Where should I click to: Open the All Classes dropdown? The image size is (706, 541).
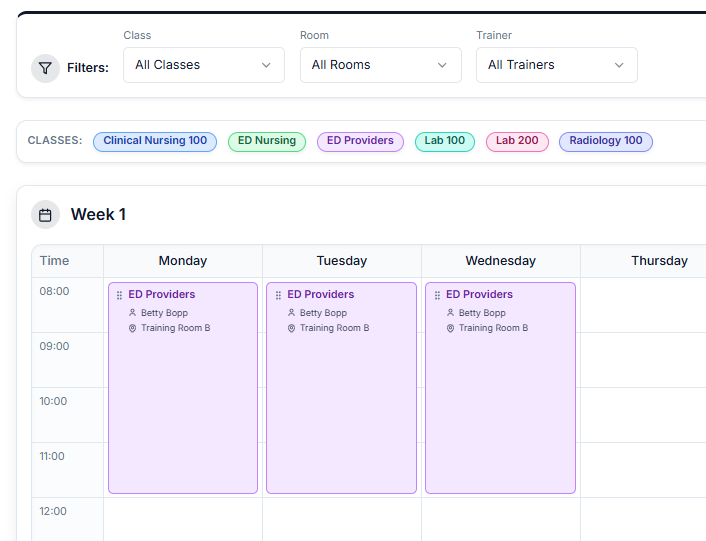tap(204, 65)
